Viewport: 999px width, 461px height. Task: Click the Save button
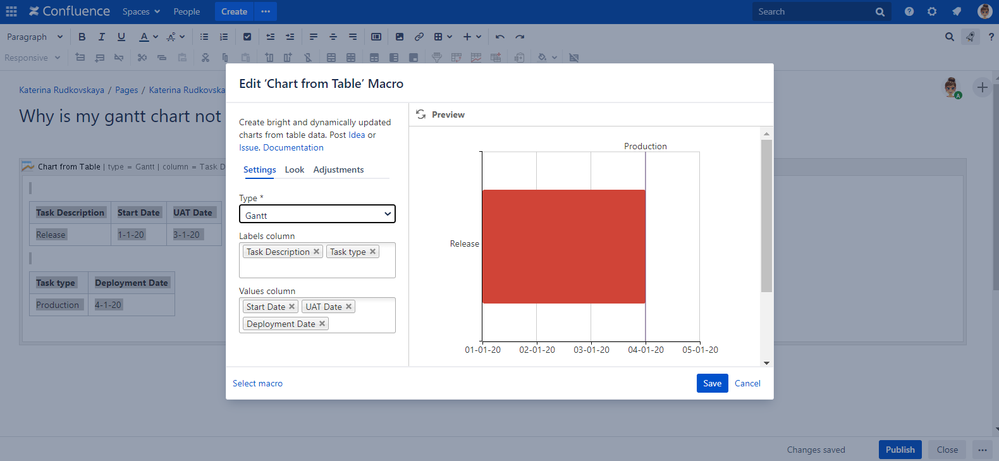pos(712,383)
